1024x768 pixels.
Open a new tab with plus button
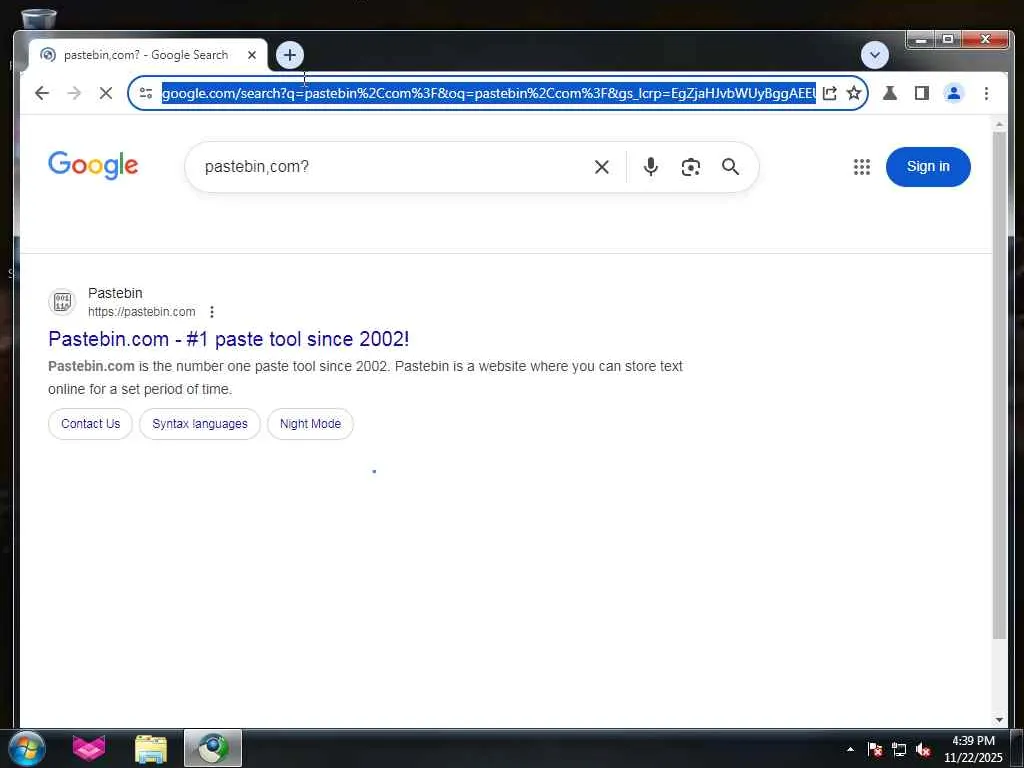click(x=290, y=55)
